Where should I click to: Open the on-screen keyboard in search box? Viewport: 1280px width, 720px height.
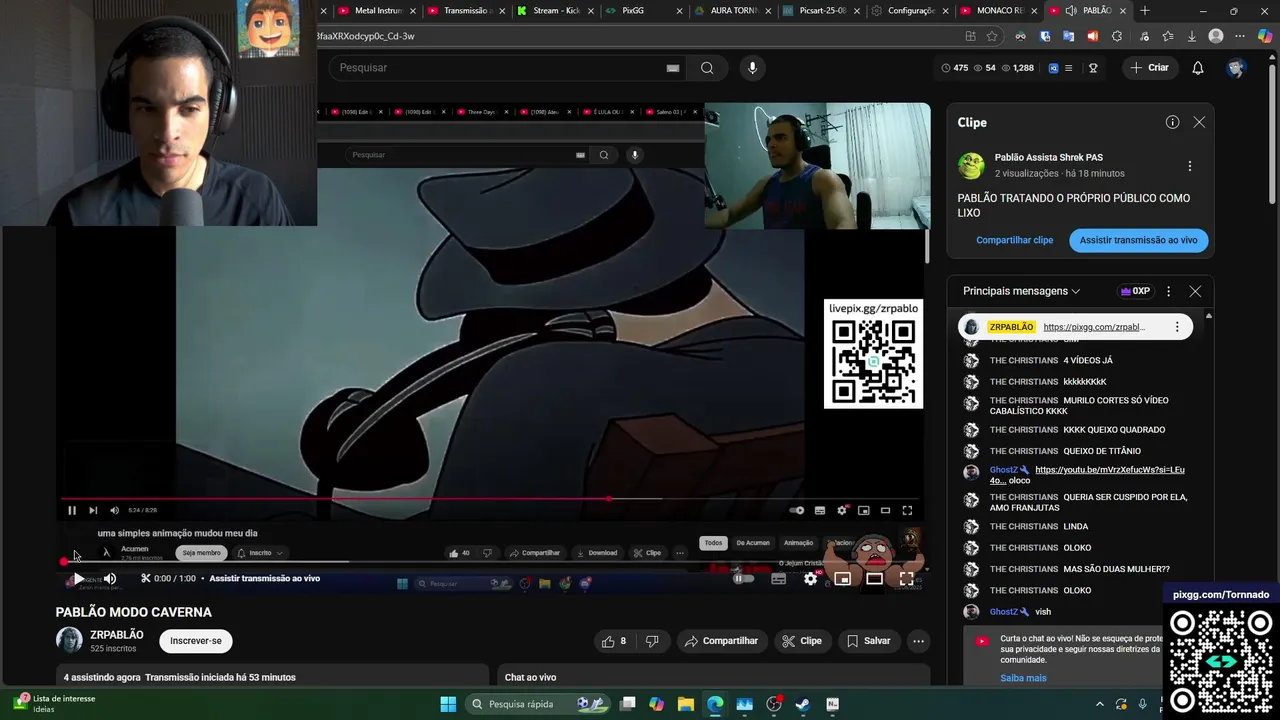pos(673,68)
